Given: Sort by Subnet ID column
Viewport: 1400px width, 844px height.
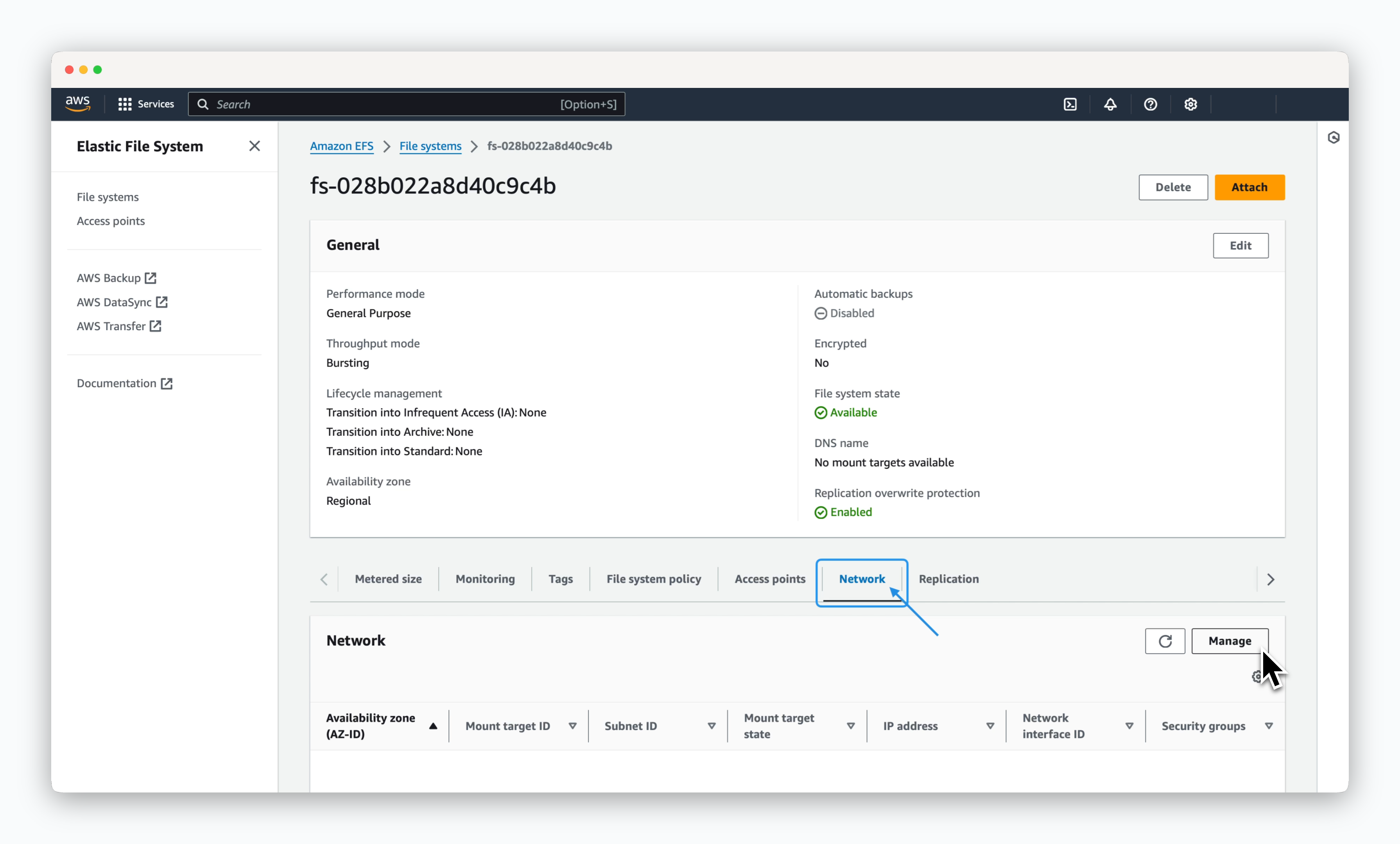Looking at the screenshot, I should point(712,726).
